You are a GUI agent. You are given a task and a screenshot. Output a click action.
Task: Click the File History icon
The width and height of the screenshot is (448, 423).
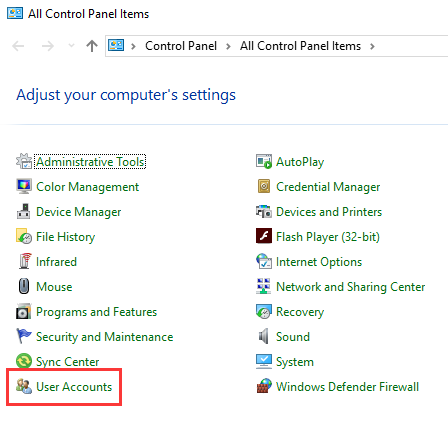point(24,236)
